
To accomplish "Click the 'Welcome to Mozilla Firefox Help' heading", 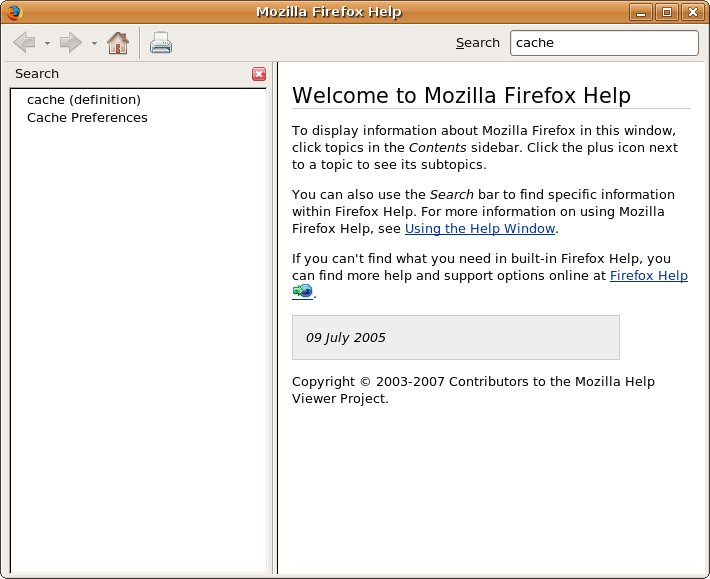I will (x=461, y=96).
